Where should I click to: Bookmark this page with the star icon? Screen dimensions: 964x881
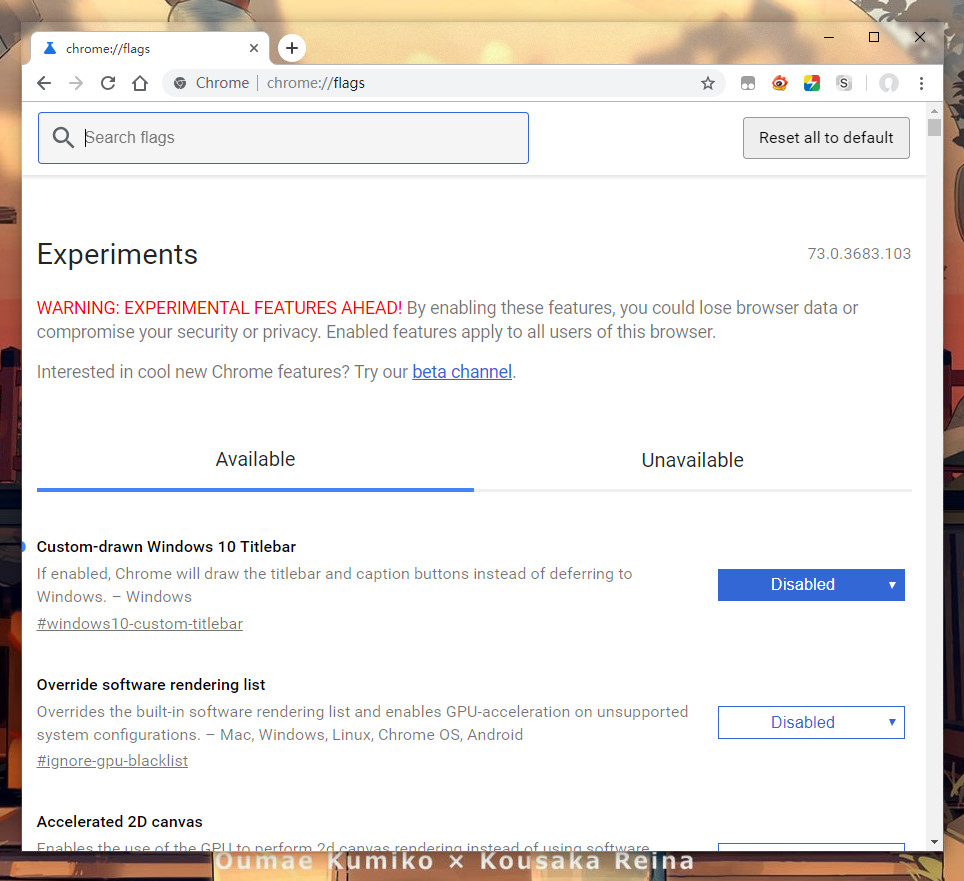708,83
